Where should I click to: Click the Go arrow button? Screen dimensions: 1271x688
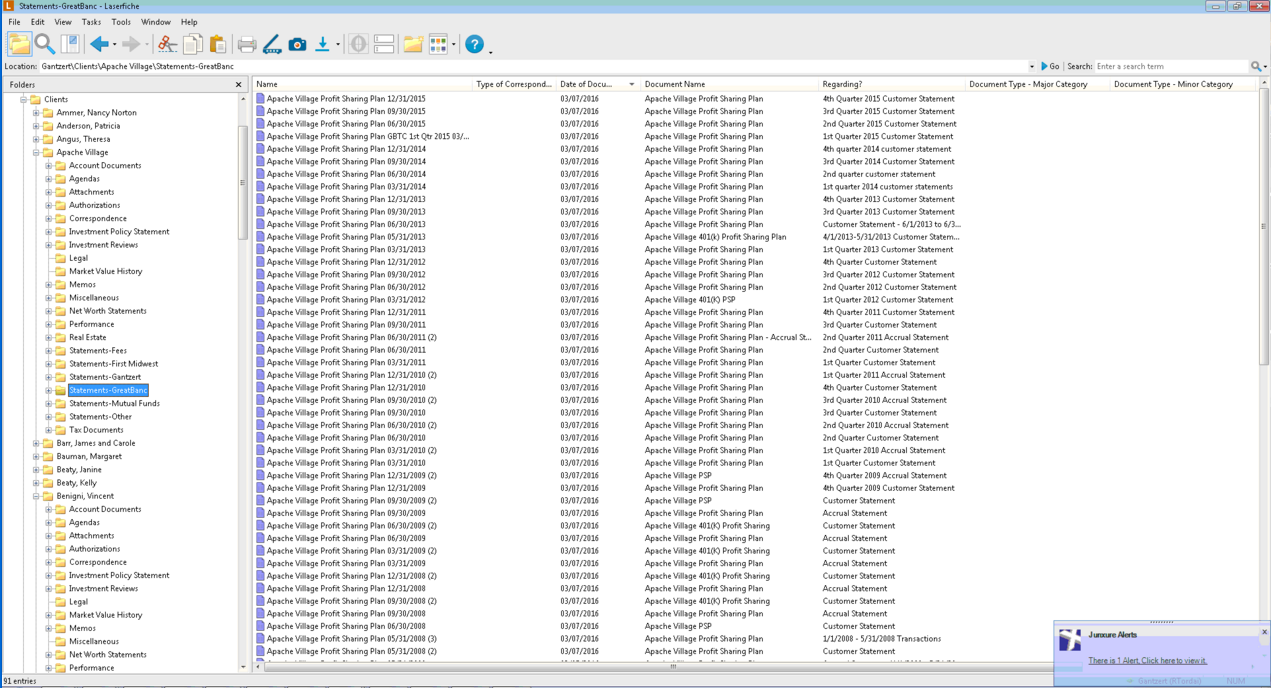click(1050, 66)
